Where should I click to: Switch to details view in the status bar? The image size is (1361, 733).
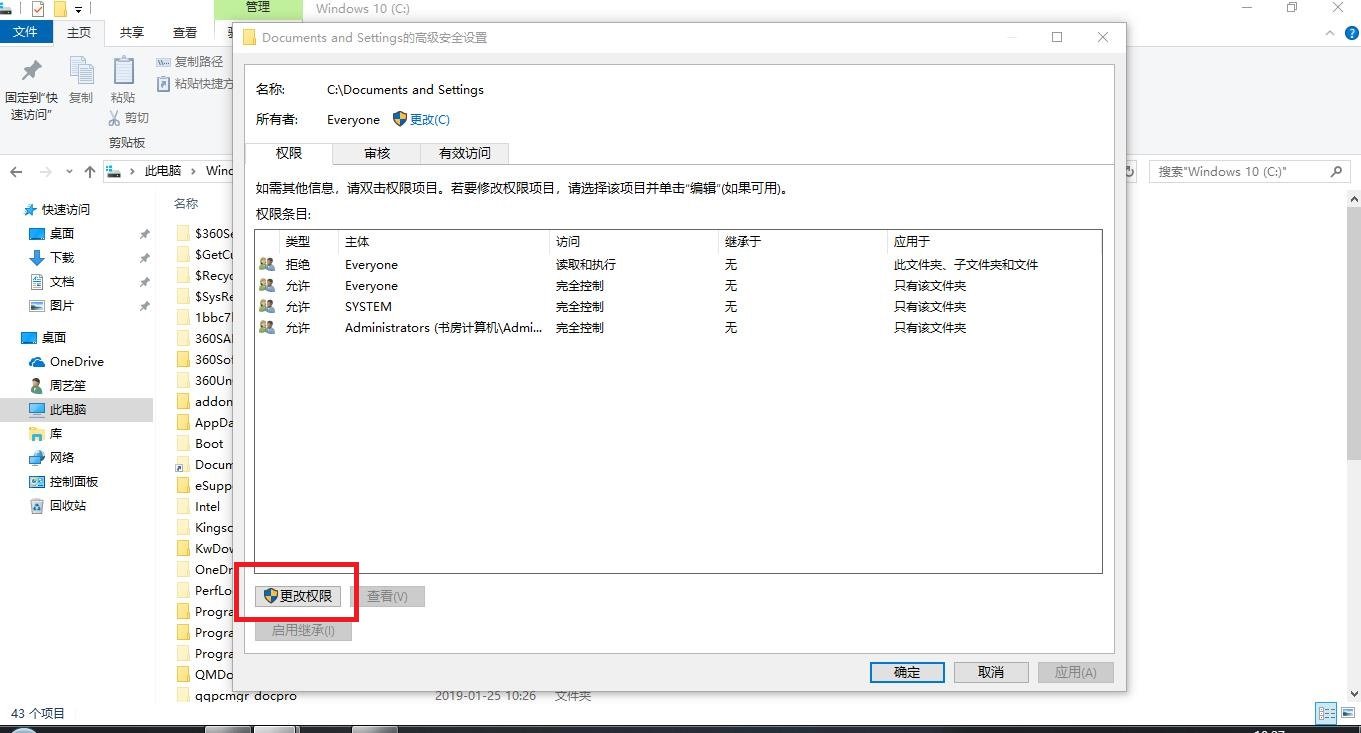pos(1326,713)
